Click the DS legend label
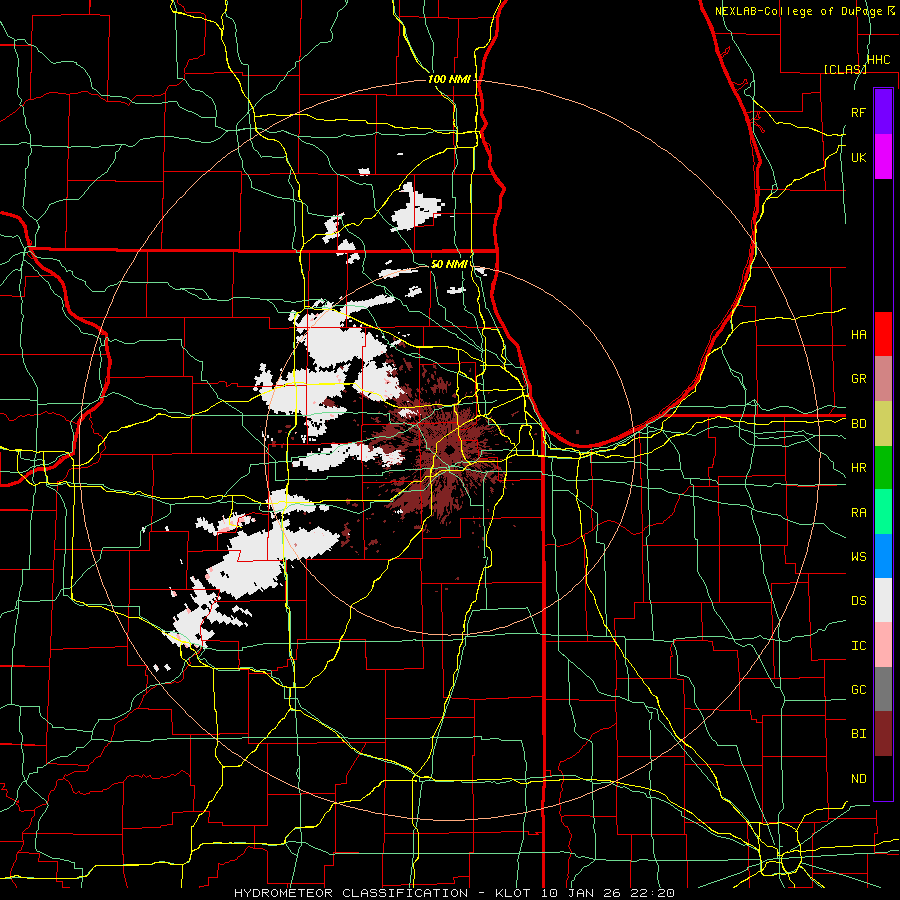Screen dimensions: 900x900 (x=859, y=601)
